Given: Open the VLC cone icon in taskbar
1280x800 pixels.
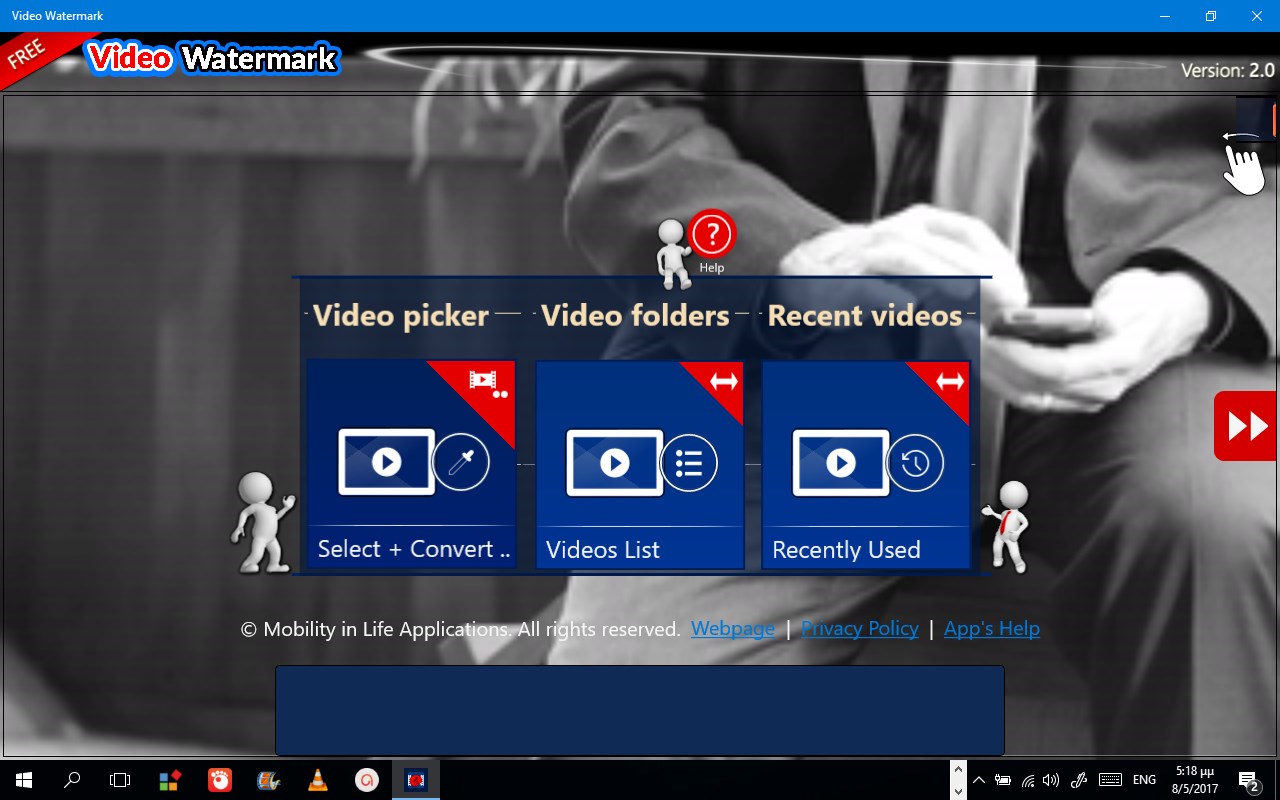Looking at the screenshot, I should (x=318, y=780).
